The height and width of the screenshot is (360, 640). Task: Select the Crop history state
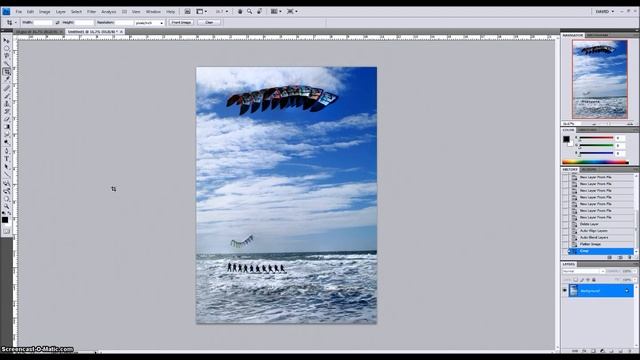click(601, 251)
